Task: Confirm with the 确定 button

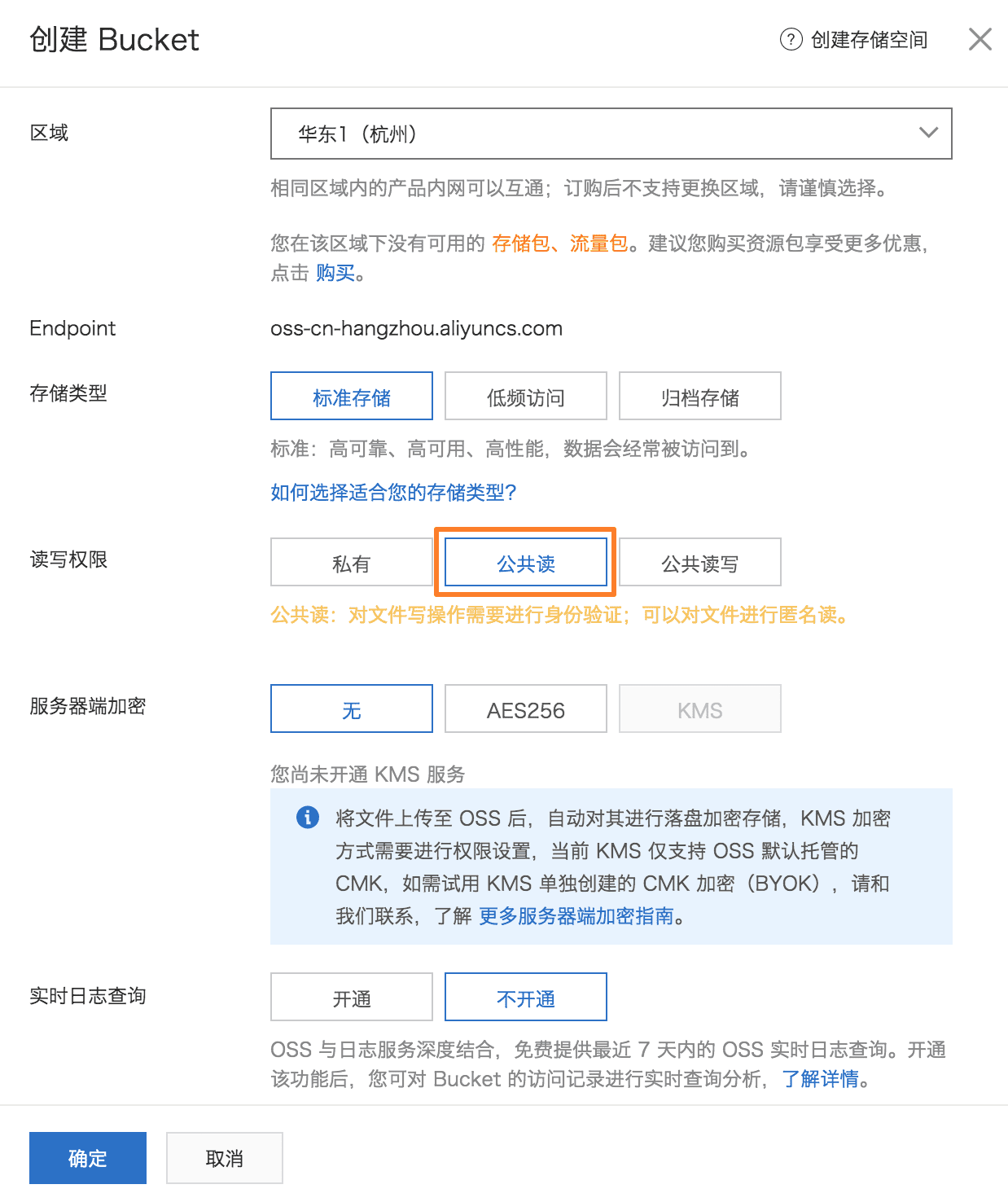Action: click(88, 1158)
